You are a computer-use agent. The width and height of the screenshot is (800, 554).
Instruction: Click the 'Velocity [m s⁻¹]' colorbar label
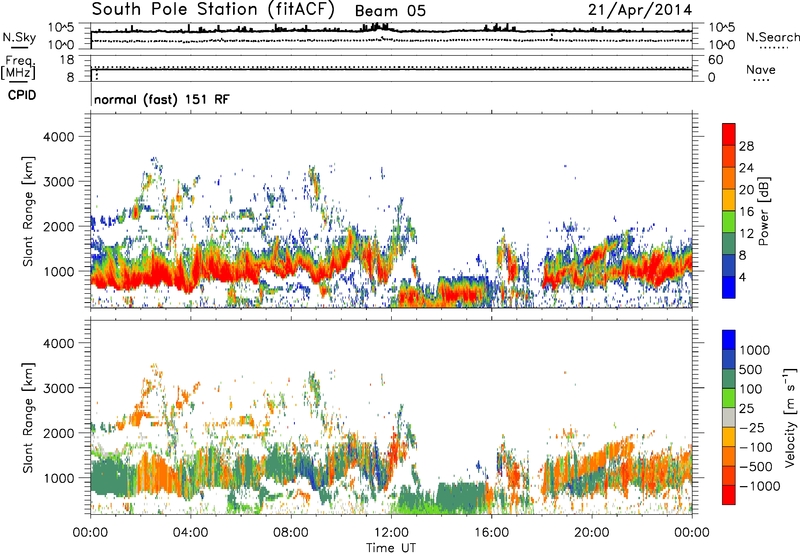pos(790,417)
